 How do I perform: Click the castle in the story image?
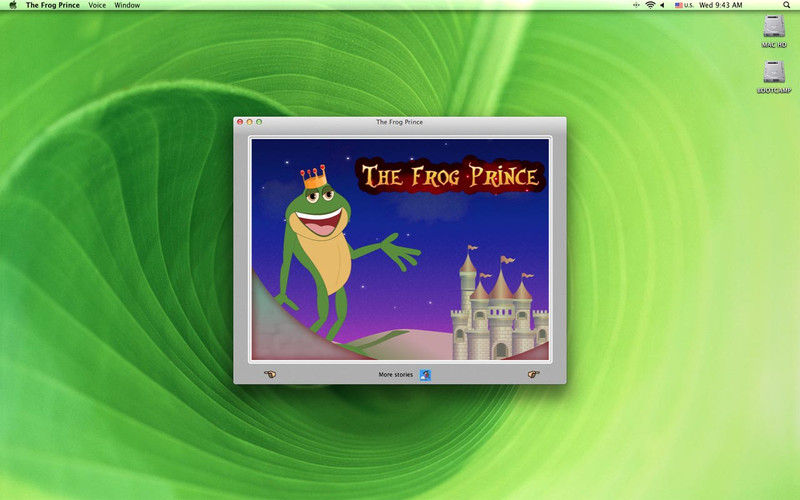click(497, 305)
